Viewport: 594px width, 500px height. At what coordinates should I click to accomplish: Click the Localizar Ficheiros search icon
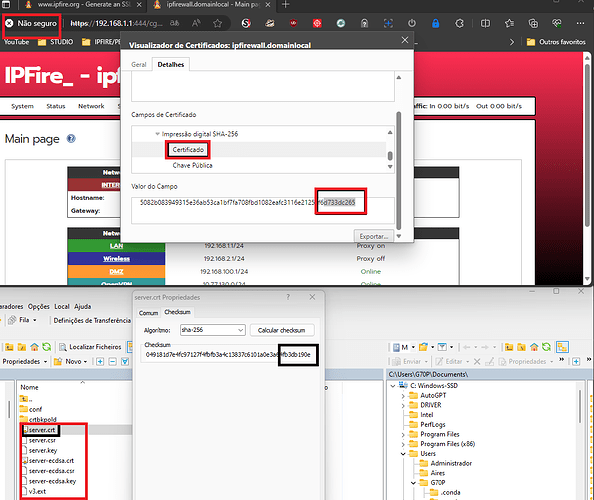pyautogui.click(x=63, y=347)
